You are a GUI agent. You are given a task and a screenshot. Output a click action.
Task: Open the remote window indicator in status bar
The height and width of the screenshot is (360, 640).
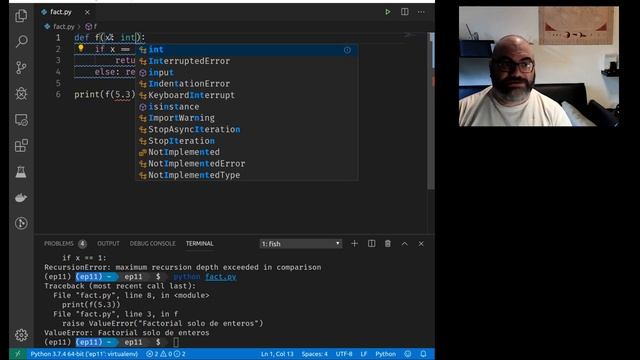pyautogui.click(x=18, y=354)
